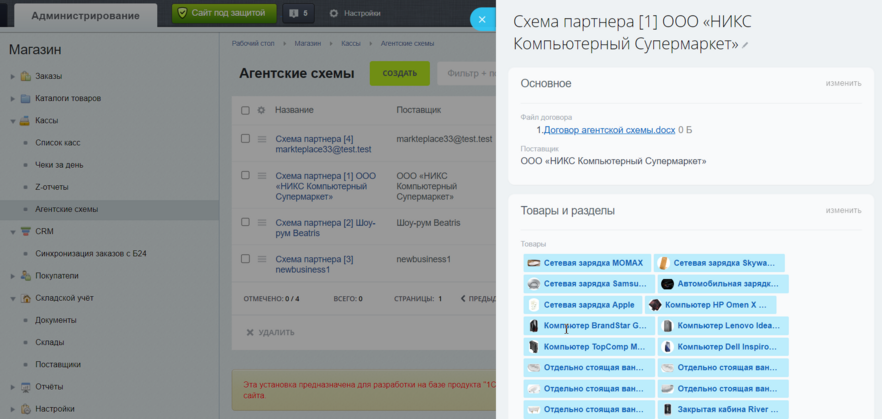Open Поставщики in the sidebar
This screenshot has width=882, height=419.
pos(58,364)
